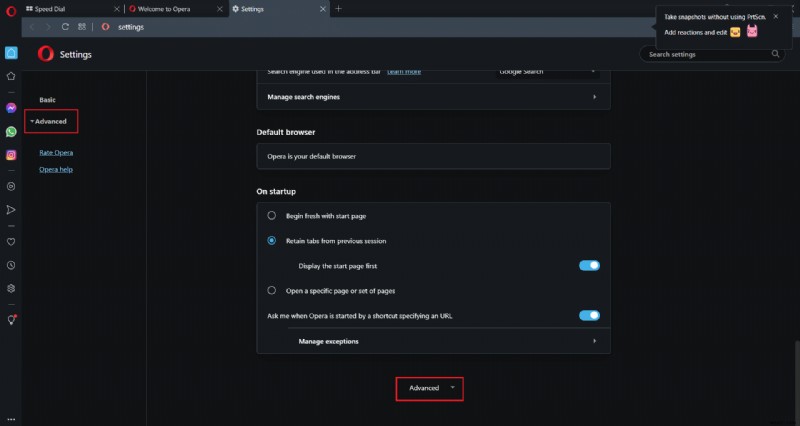Switch to the Welcome to Opera tab
The width and height of the screenshot is (800, 426).
(174, 9)
